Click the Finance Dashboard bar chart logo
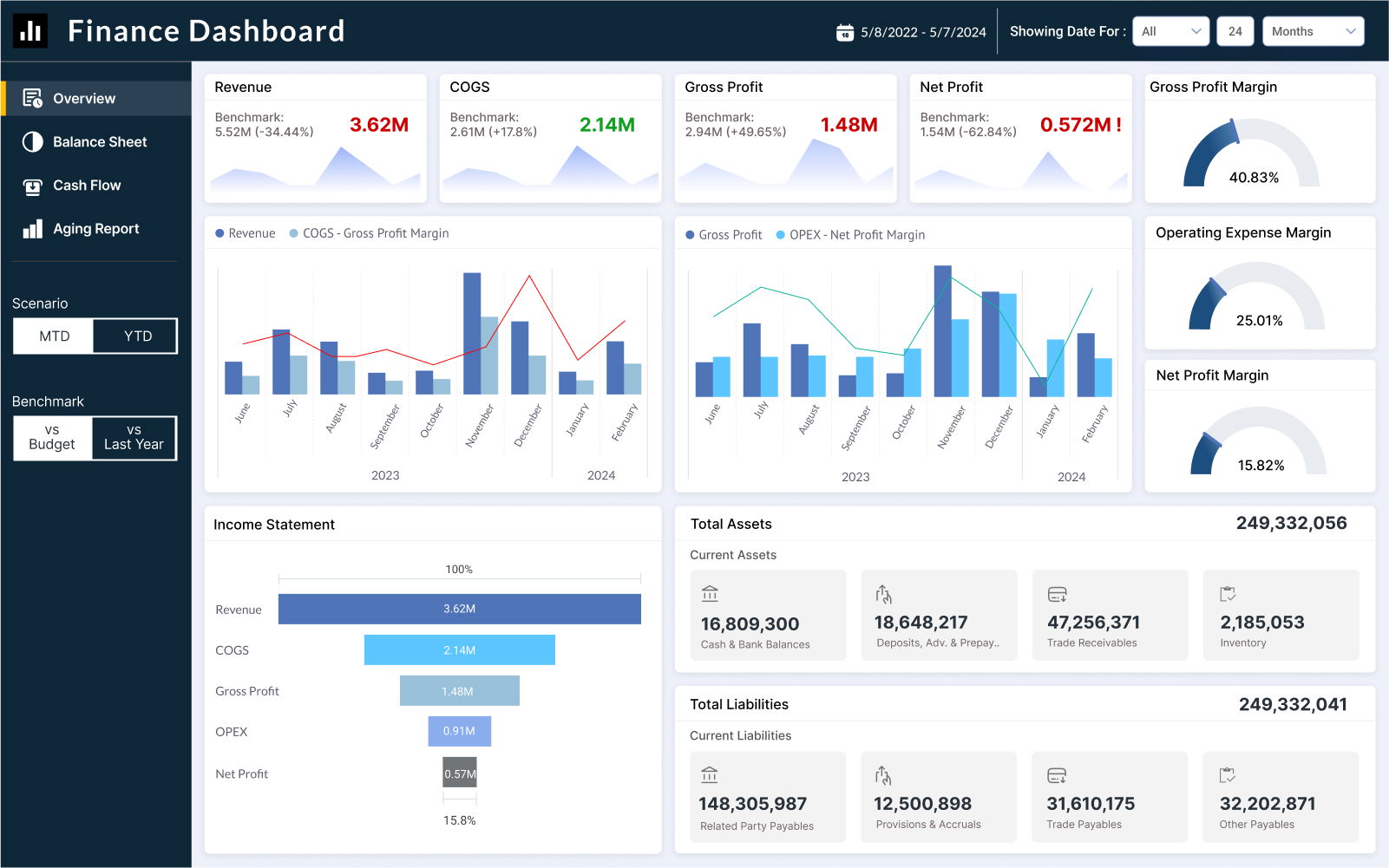Image resolution: width=1389 pixels, height=868 pixels. (x=30, y=31)
